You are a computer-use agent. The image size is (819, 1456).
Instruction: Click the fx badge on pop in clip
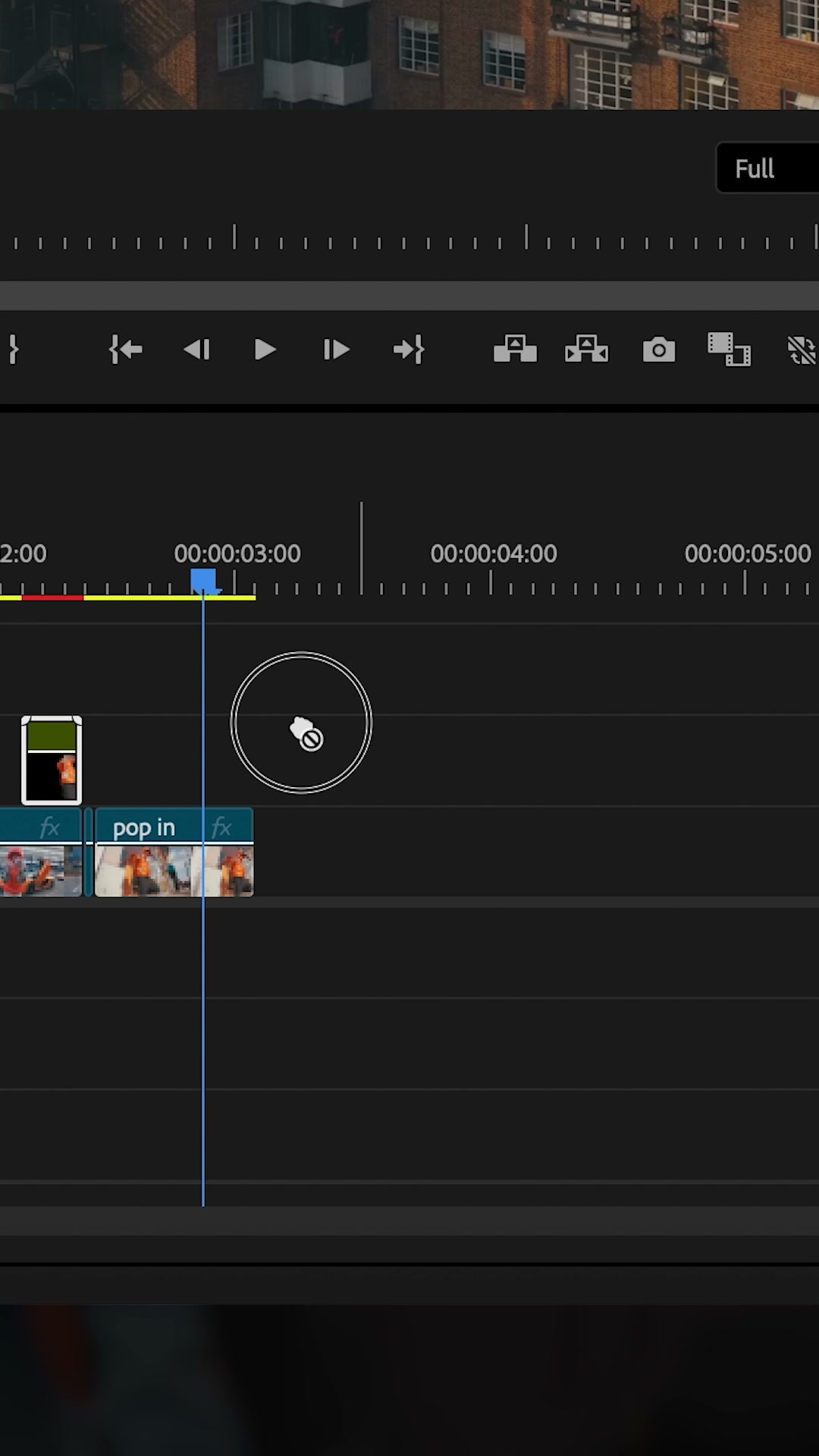point(221,827)
